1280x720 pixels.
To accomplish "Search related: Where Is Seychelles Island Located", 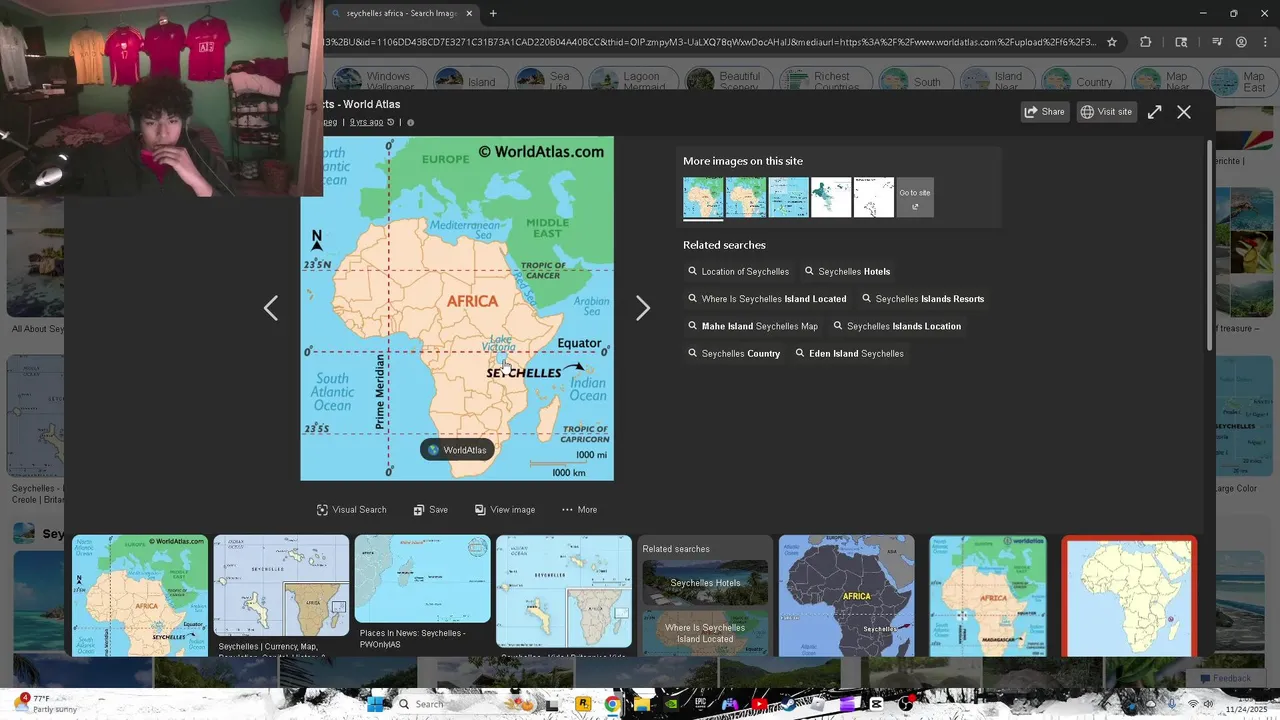I will tap(767, 299).
